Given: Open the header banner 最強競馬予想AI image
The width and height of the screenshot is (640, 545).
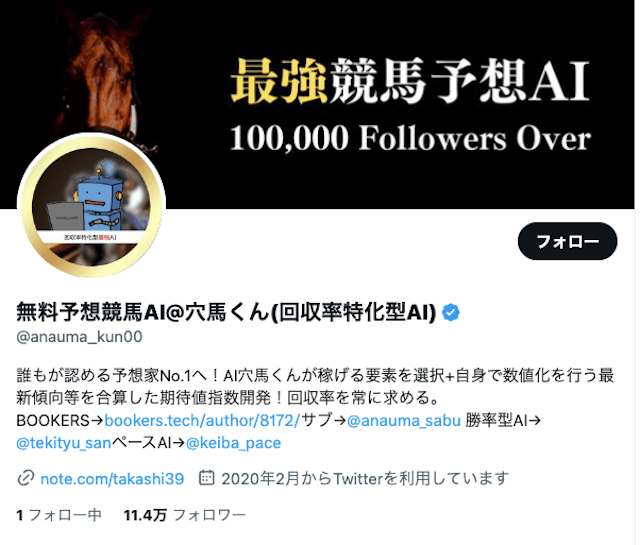Looking at the screenshot, I should (318, 105).
